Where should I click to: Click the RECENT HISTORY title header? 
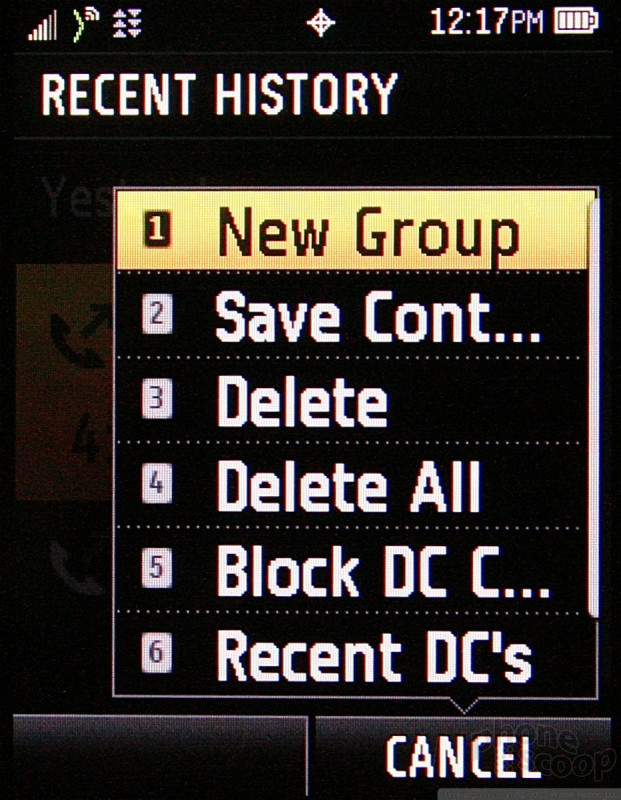219,94
